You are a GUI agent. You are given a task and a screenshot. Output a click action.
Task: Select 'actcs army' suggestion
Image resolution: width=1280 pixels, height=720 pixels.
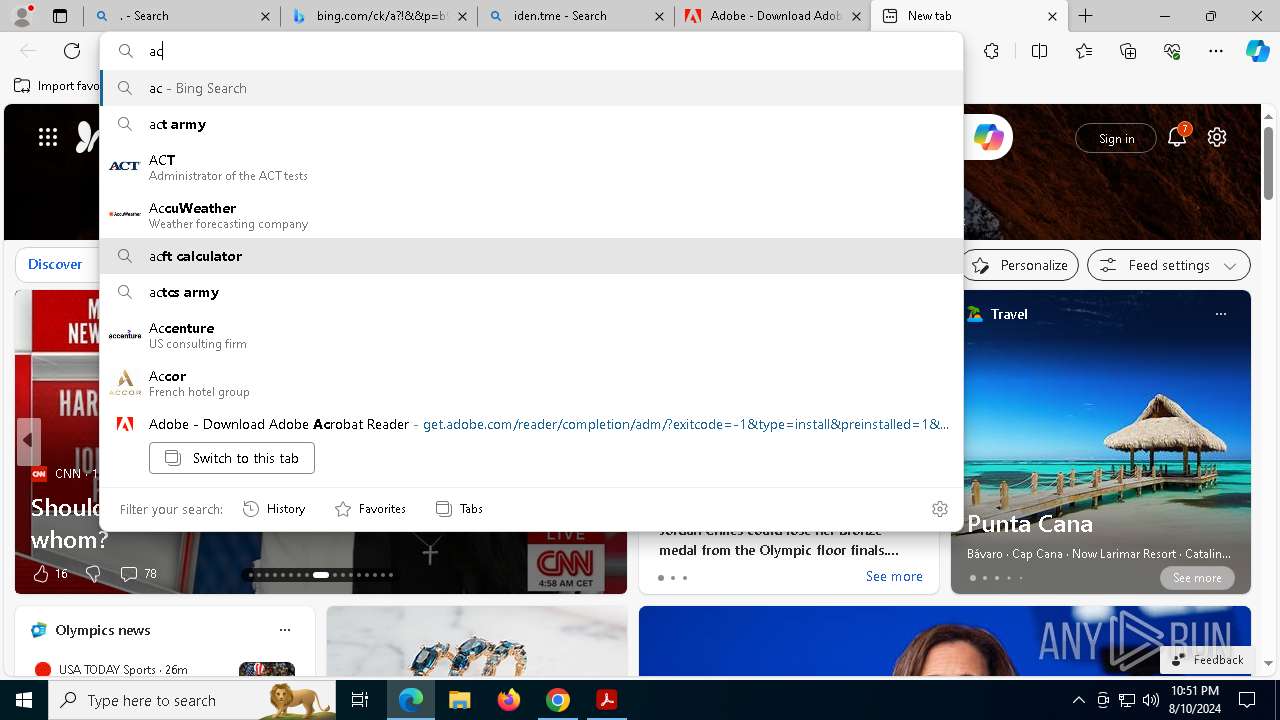(531, 292)
